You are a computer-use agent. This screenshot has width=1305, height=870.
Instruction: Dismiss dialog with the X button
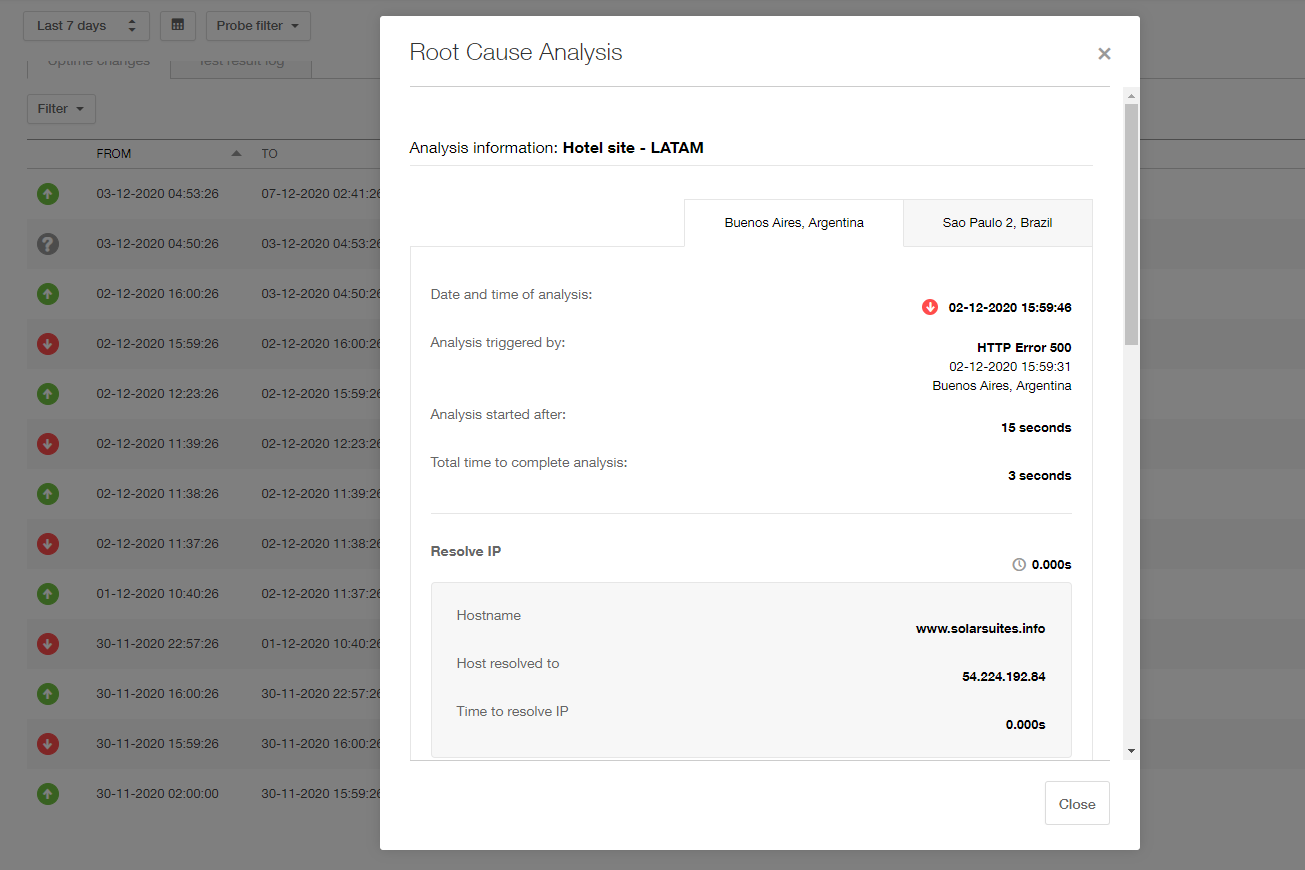coord(1104,54)
